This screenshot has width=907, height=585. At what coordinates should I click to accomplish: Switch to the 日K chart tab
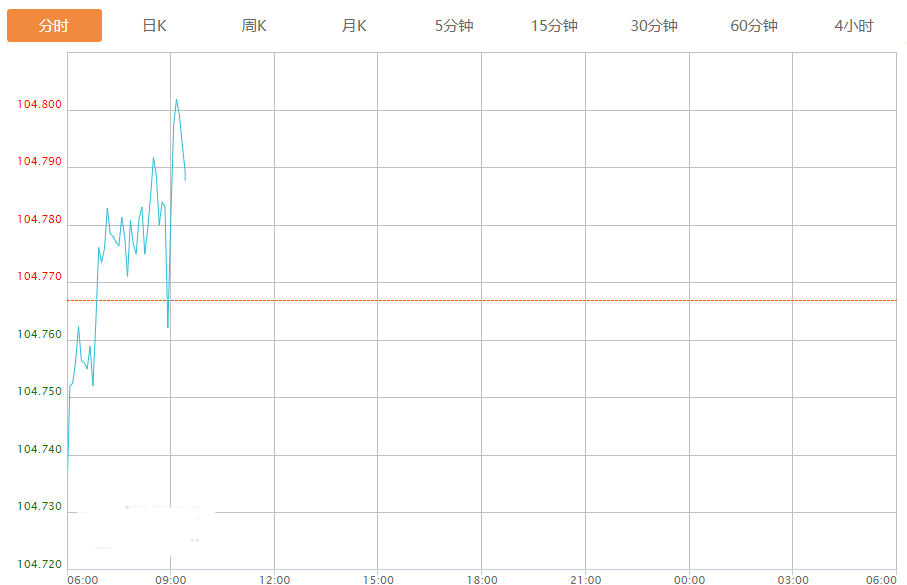pyautogui.click(x=154, y=26)
